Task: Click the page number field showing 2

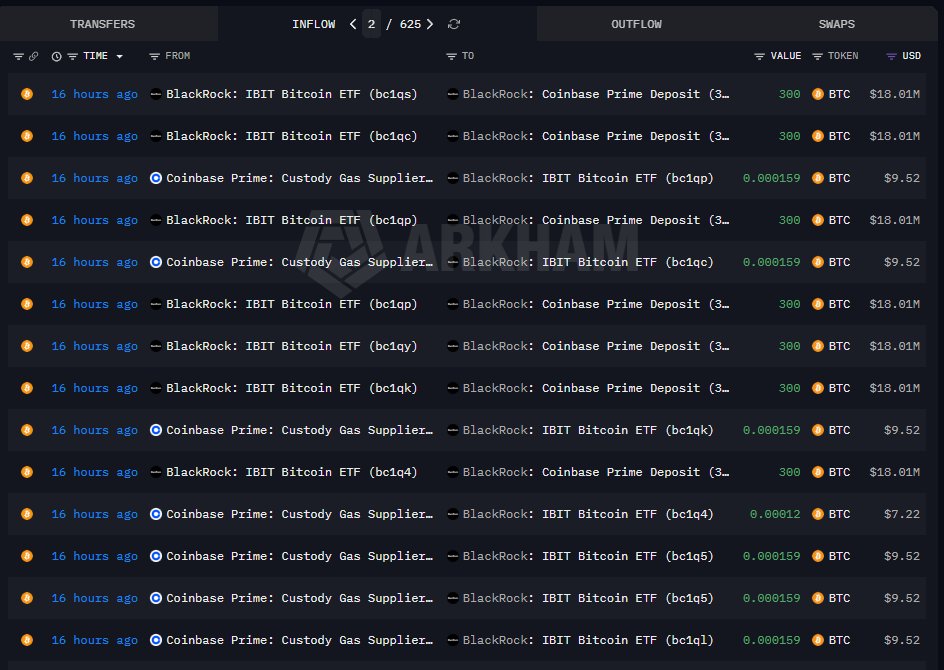Action: tap(371, 24)
